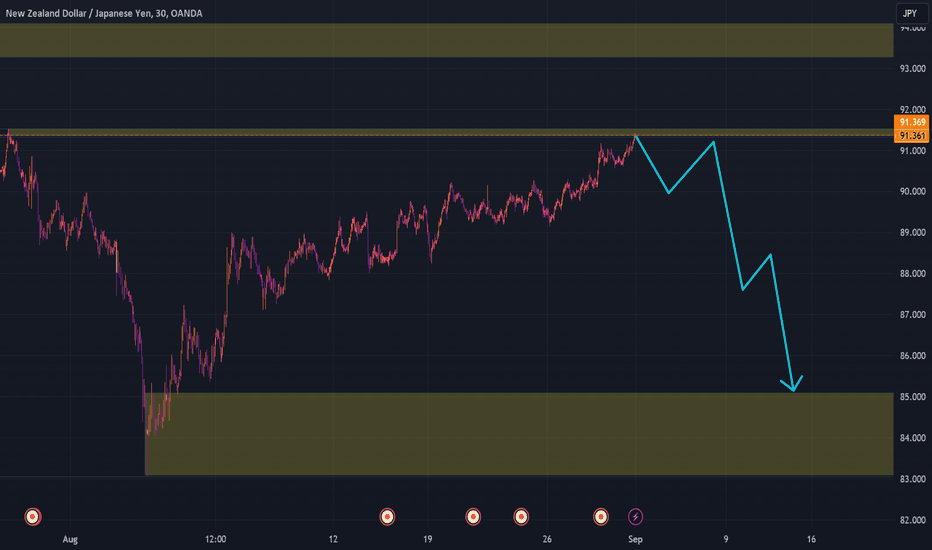Viewport: 932px width, 550px height.
Task: Open the event marker between dates 12 and 19
Action: [x=387, y=517]
